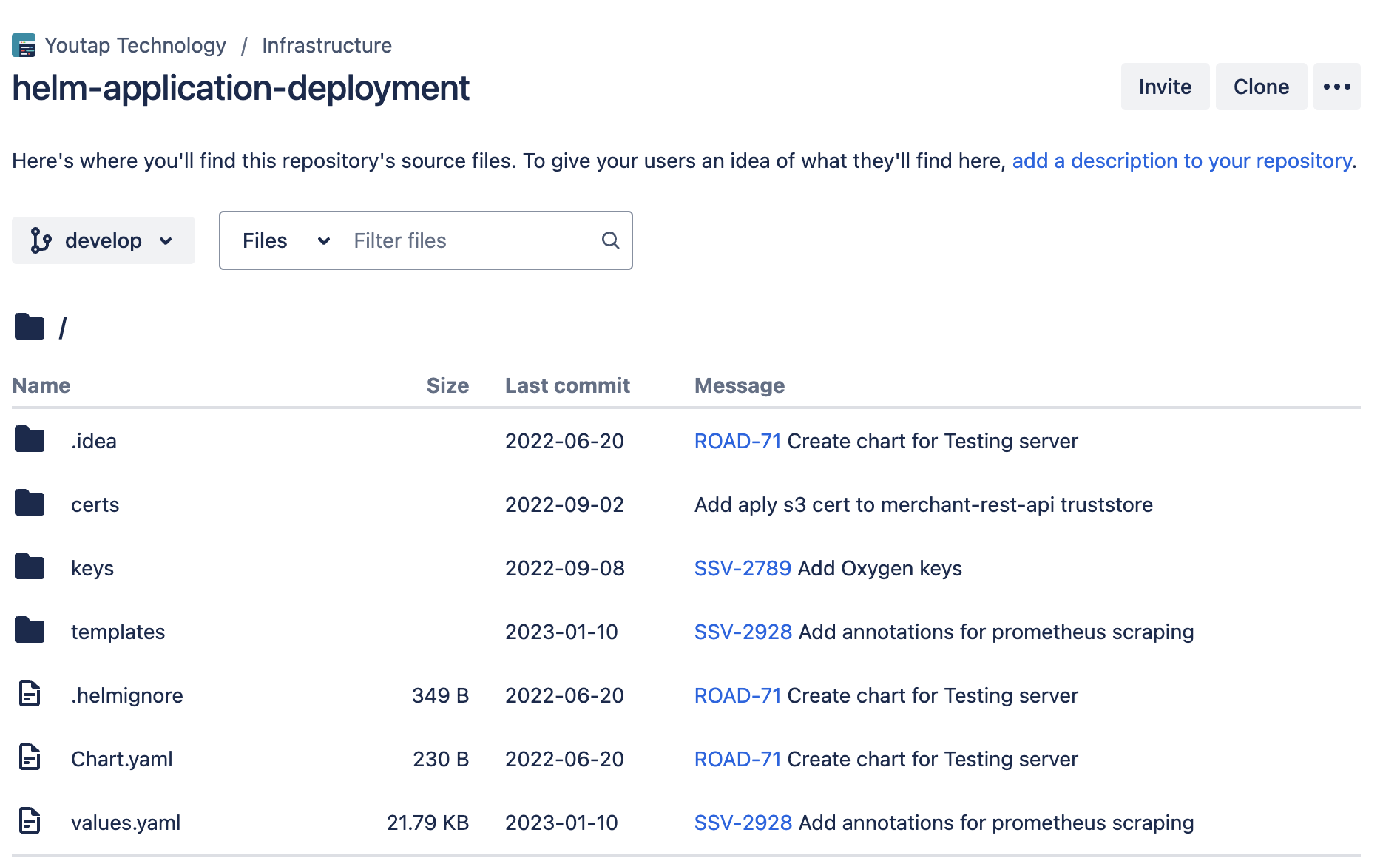Go to Youtap Technology breadcrumb
This screenshot has height=861, width=1400.
(x=135, y=46)
